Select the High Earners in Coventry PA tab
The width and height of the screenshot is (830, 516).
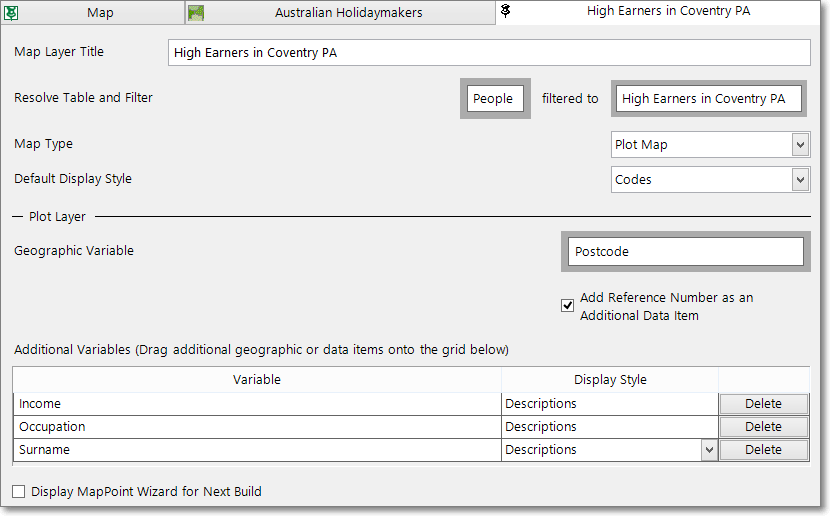658,12
